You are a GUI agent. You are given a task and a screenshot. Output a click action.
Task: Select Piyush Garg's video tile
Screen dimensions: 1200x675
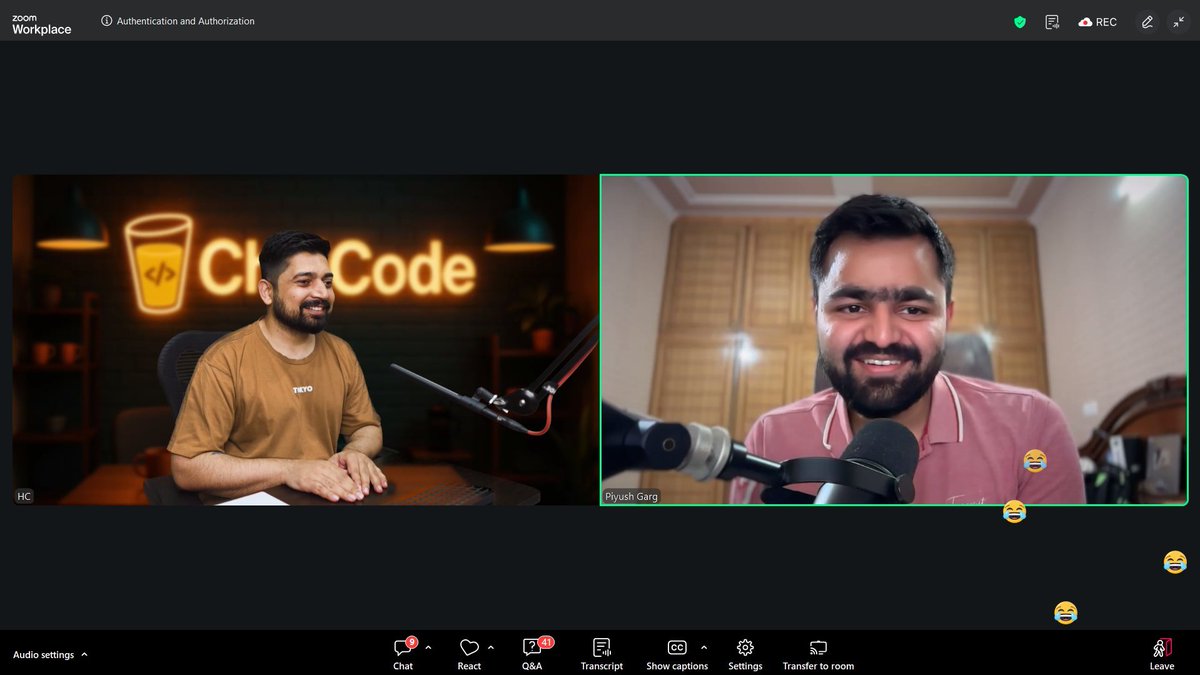point(895,340)
